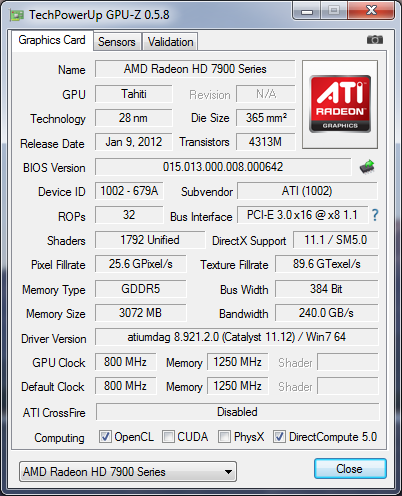This screenshot has height=496, width=402.
Task: Toggle the PhysX checkbox
Action: (224, 436)
